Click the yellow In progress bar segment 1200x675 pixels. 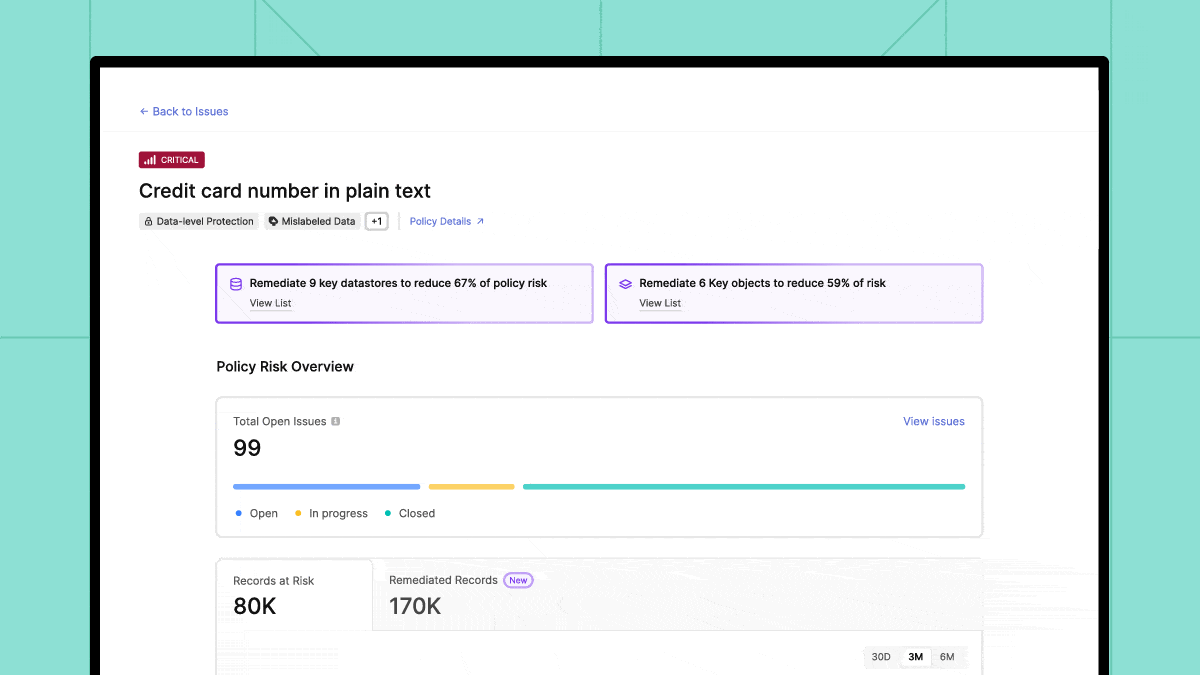472,487
